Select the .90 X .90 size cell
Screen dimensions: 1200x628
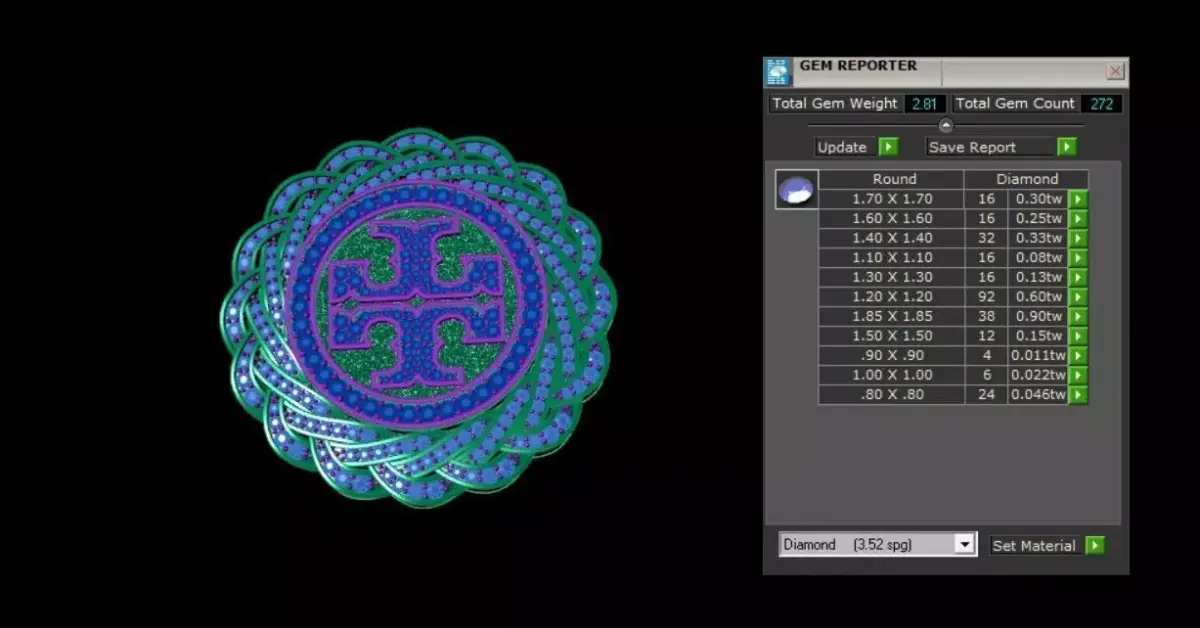point(892,355)
